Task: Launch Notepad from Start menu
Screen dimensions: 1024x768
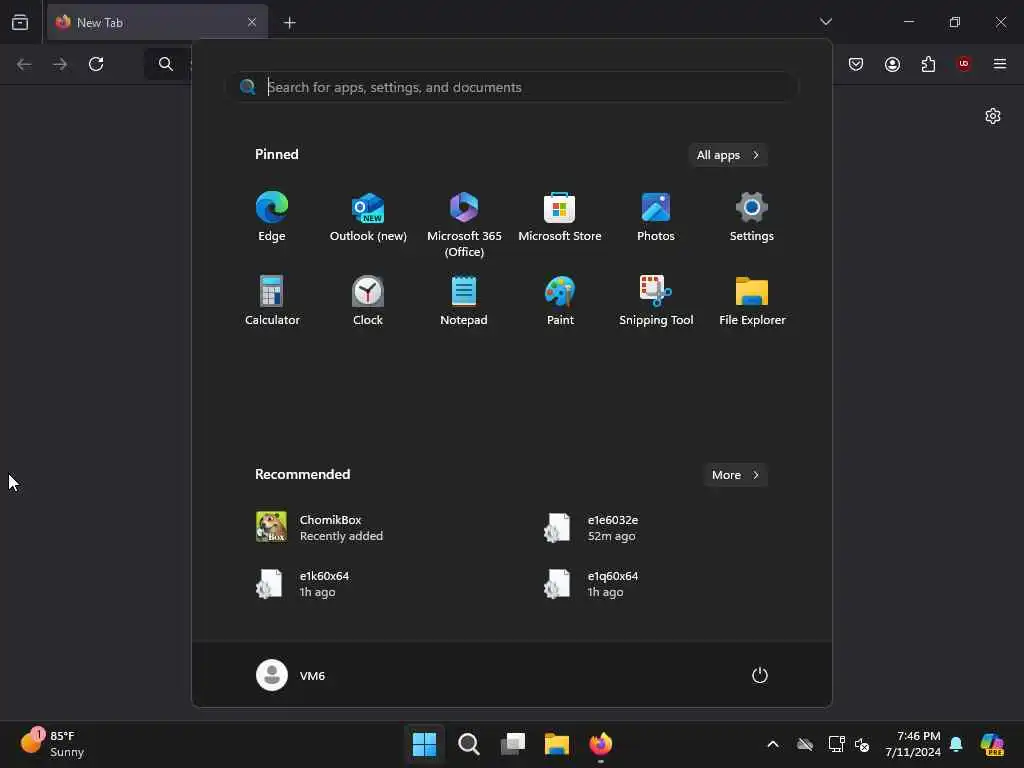Action: pyautogui.click(x=464, y=301)
